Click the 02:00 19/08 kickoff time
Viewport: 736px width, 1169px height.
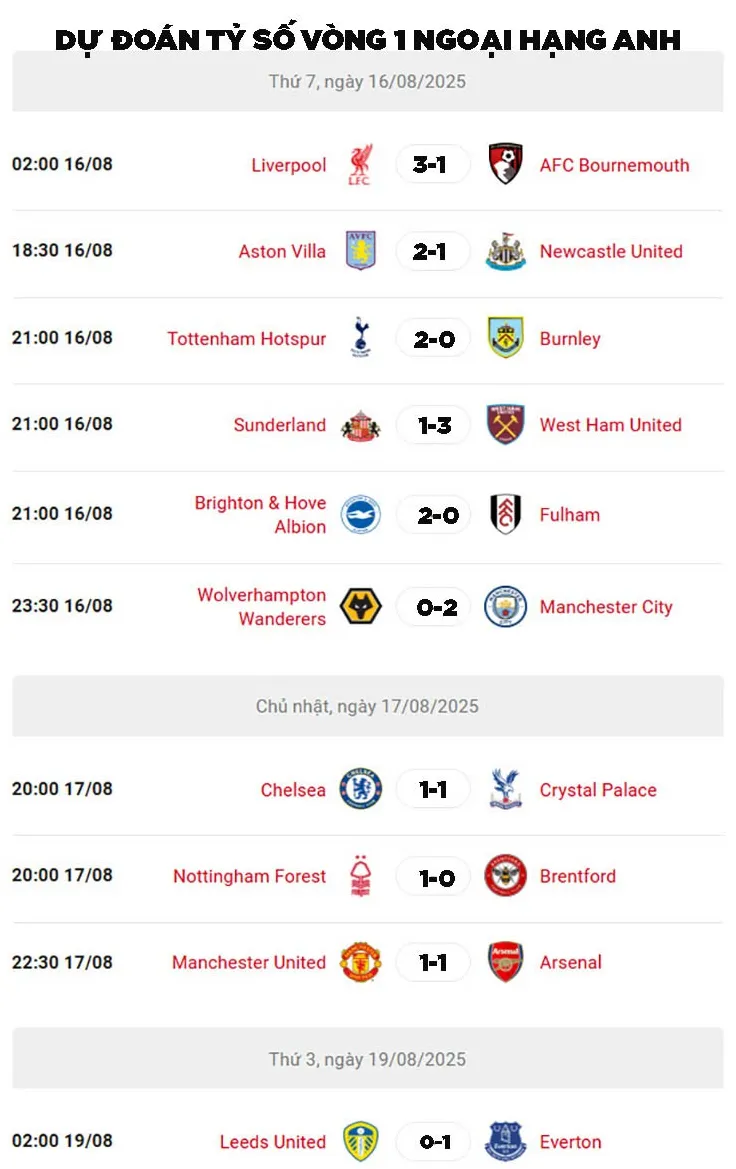pos(62,1141)
